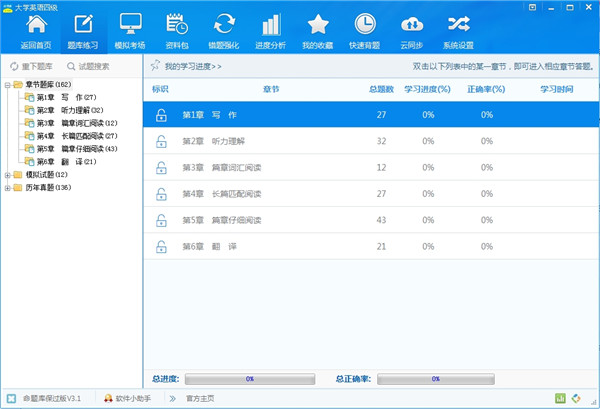Click the 标识 column header
The width and height of the screenshot is (600, 409).
pos(160,89)
